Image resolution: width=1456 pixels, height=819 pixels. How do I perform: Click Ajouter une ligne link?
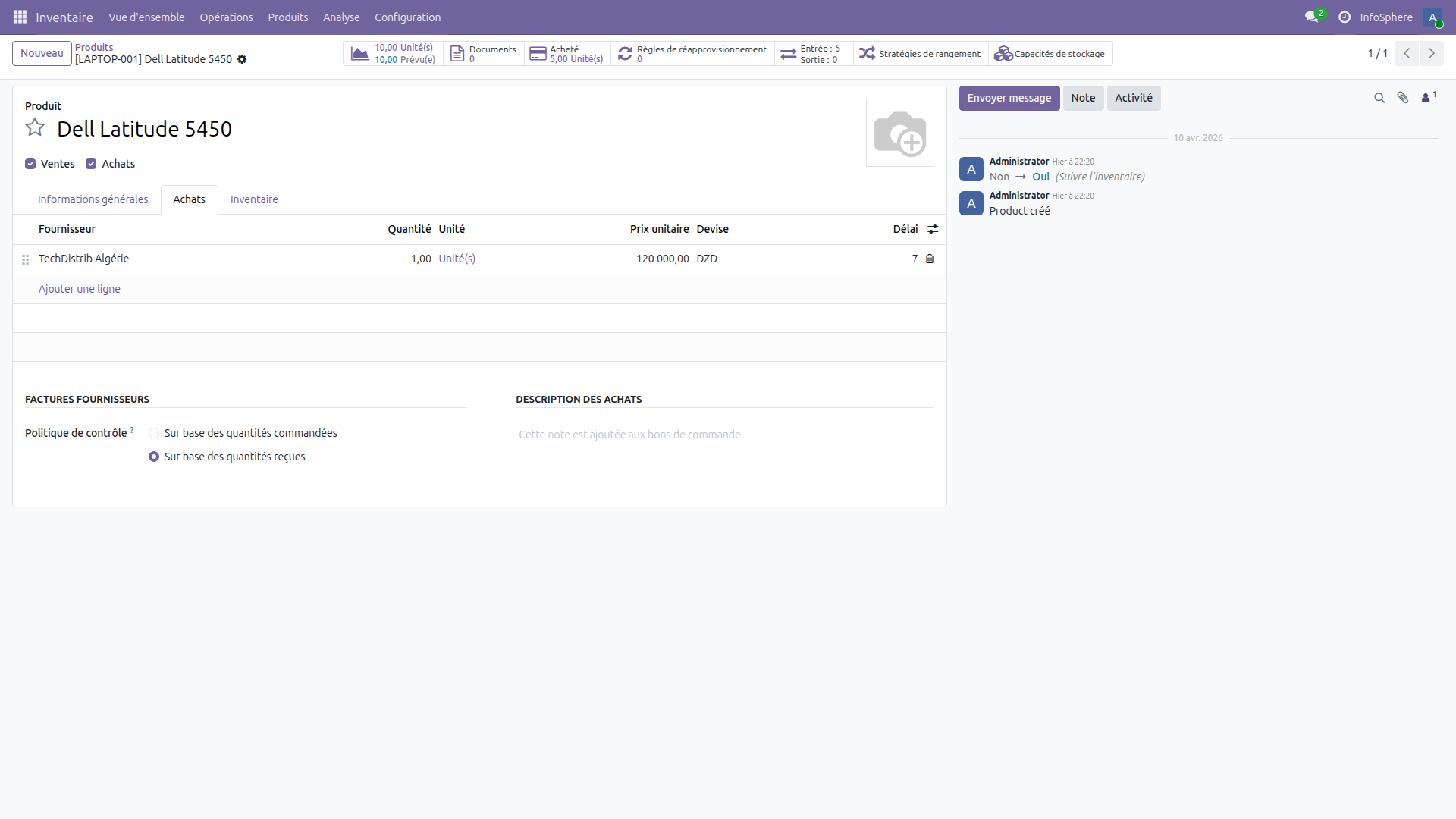tap(80, 289)
